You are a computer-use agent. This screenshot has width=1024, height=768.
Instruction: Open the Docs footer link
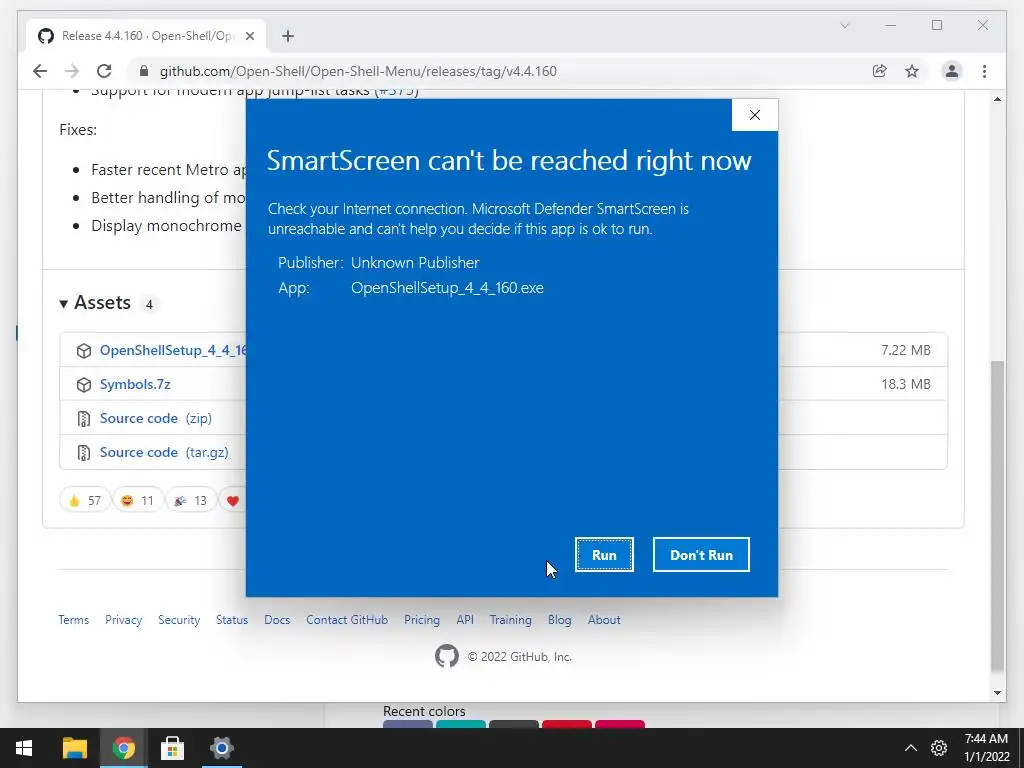click(277, 620)
